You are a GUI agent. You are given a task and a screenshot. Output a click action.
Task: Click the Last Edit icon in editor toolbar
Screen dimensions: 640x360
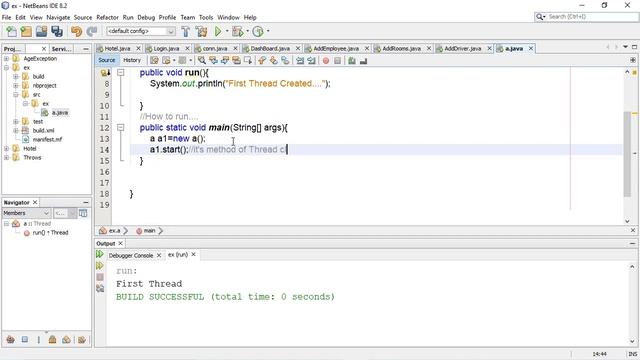(154, 60)
